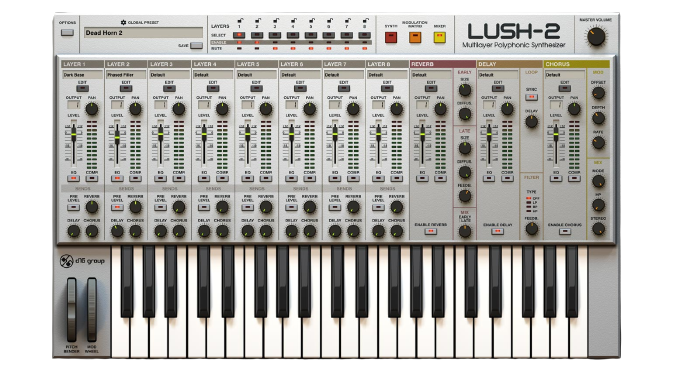The width and height of the screenshot is (673, 371).
Task: Toggle the lock icon above layer 1
Action: click(240, 20)
